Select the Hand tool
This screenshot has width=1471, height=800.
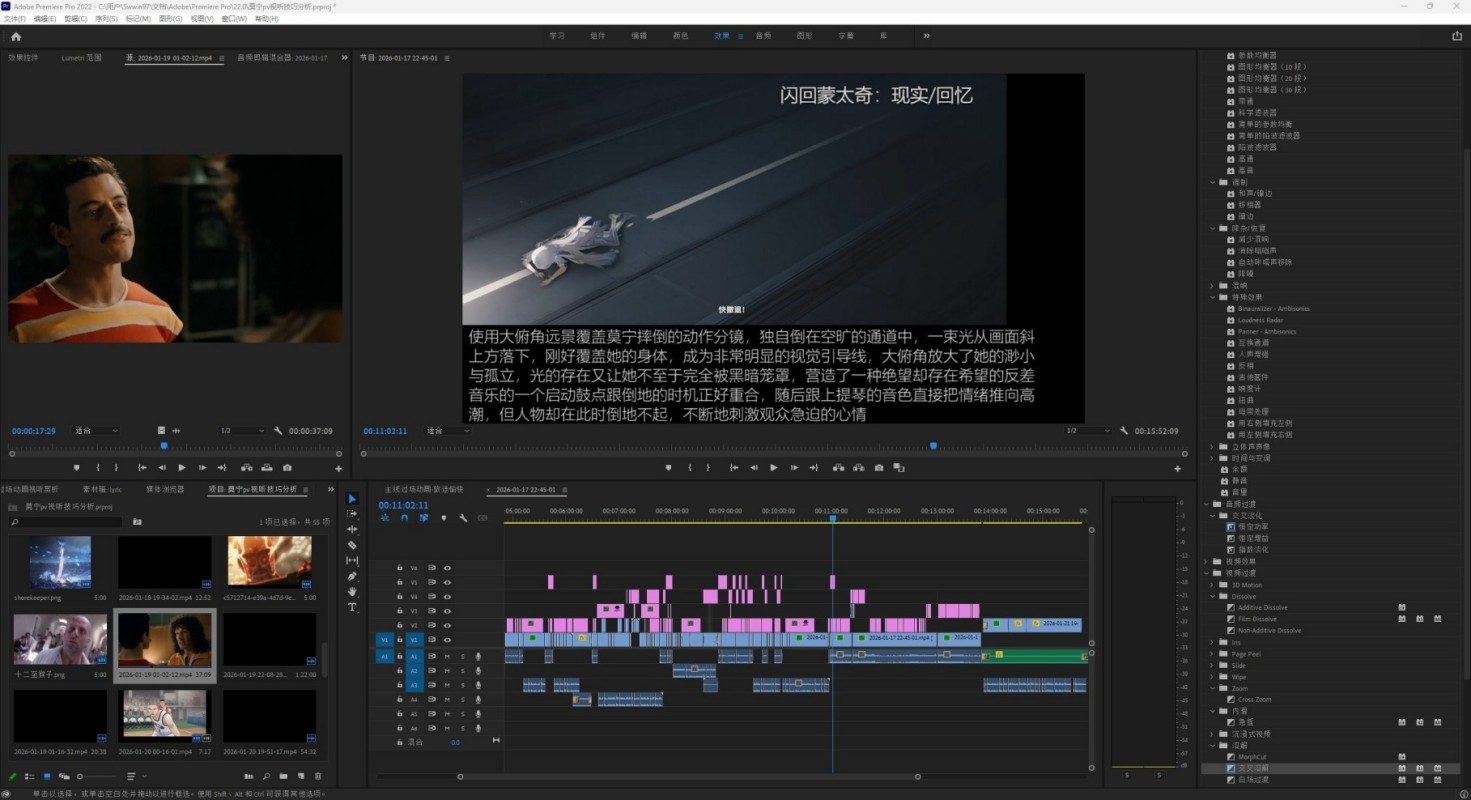[x=352, y=592]
